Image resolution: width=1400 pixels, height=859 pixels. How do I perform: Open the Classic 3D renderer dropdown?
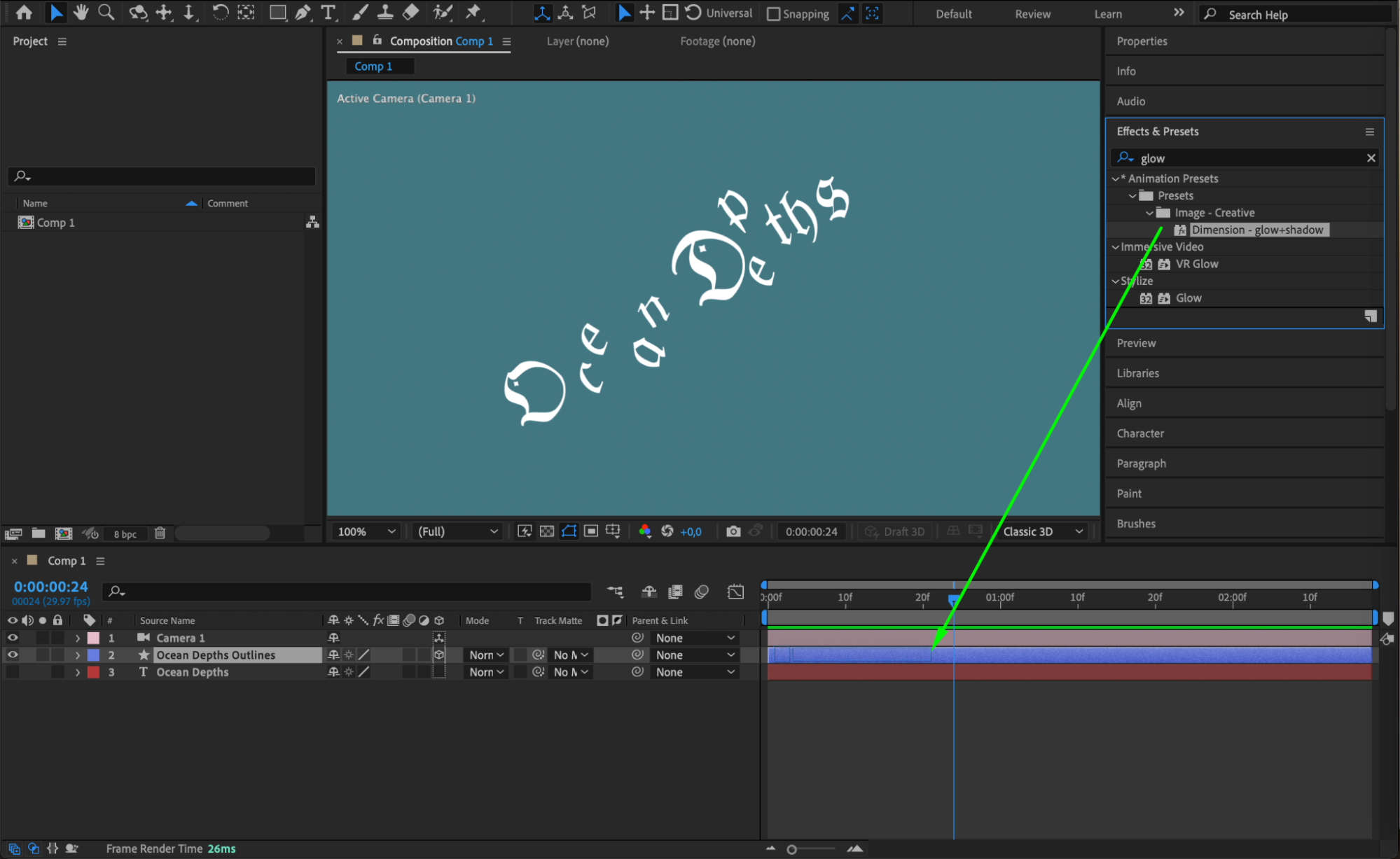tap(1042, 531)
